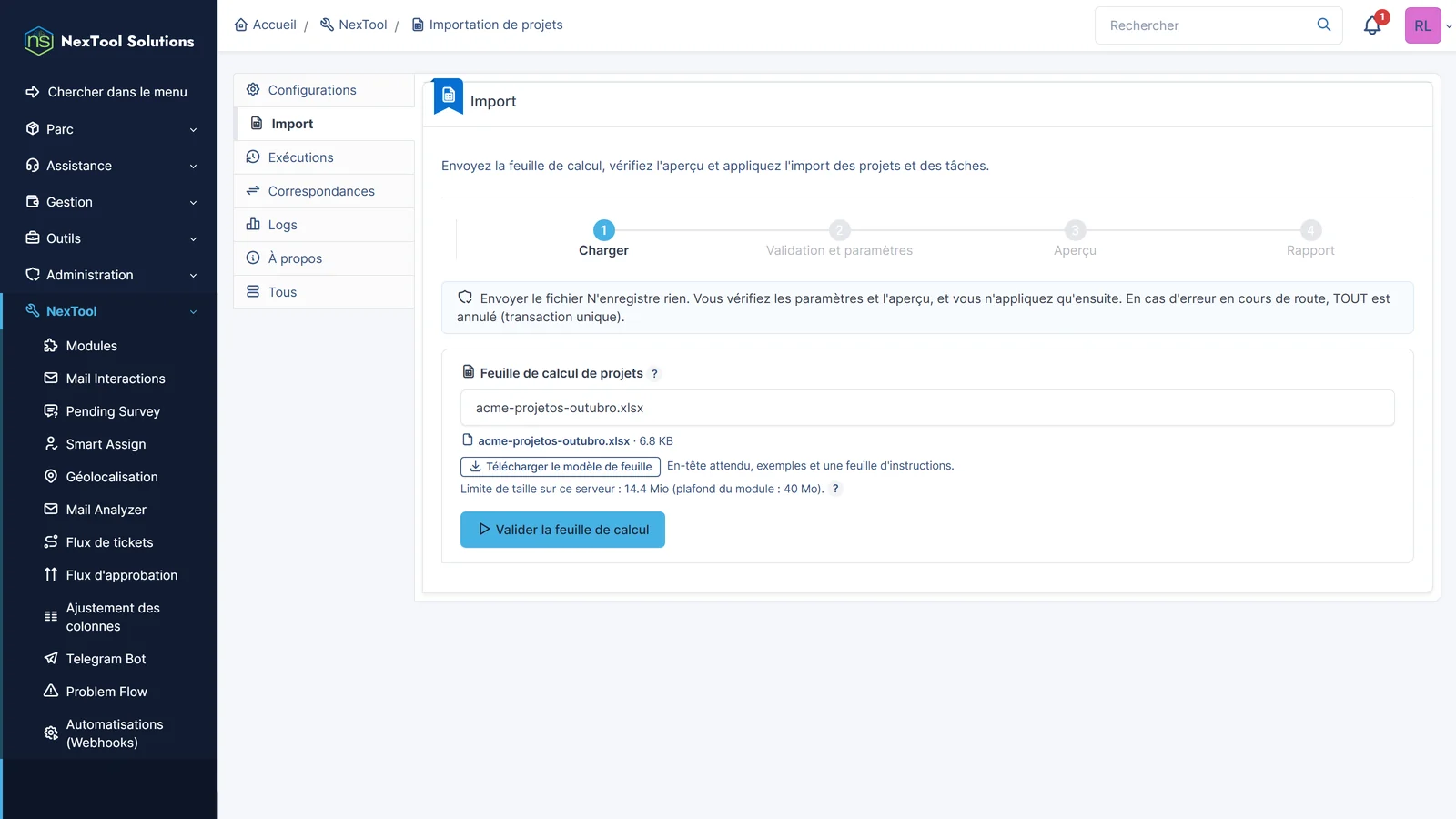Viewport: 1456px width, 819px height.
Task: Switch to the Configurations tab
Action: coord(324,90)
